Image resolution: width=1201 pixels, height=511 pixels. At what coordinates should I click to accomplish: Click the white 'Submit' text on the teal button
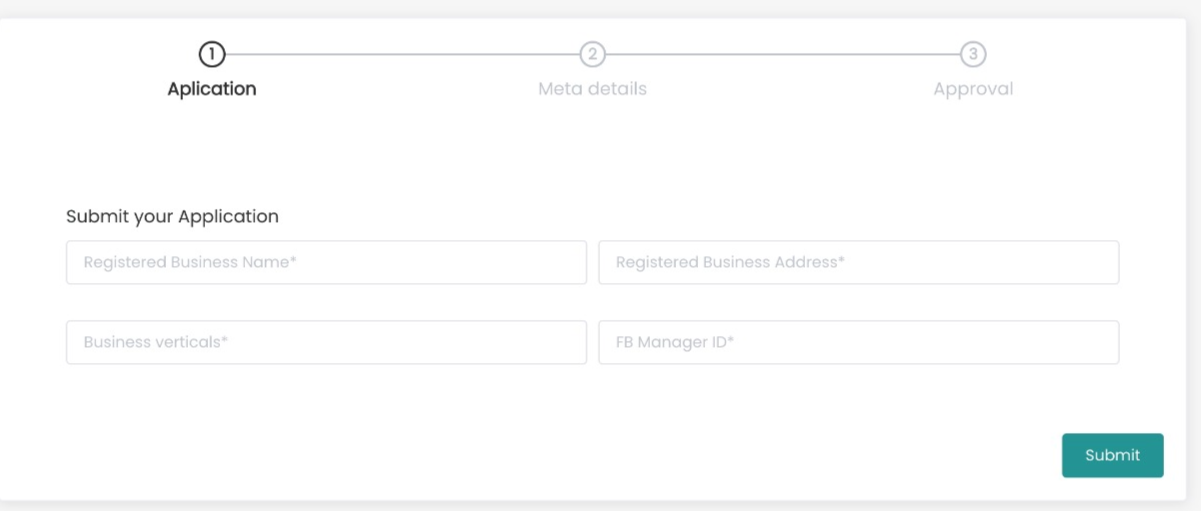pos(1112,455)
